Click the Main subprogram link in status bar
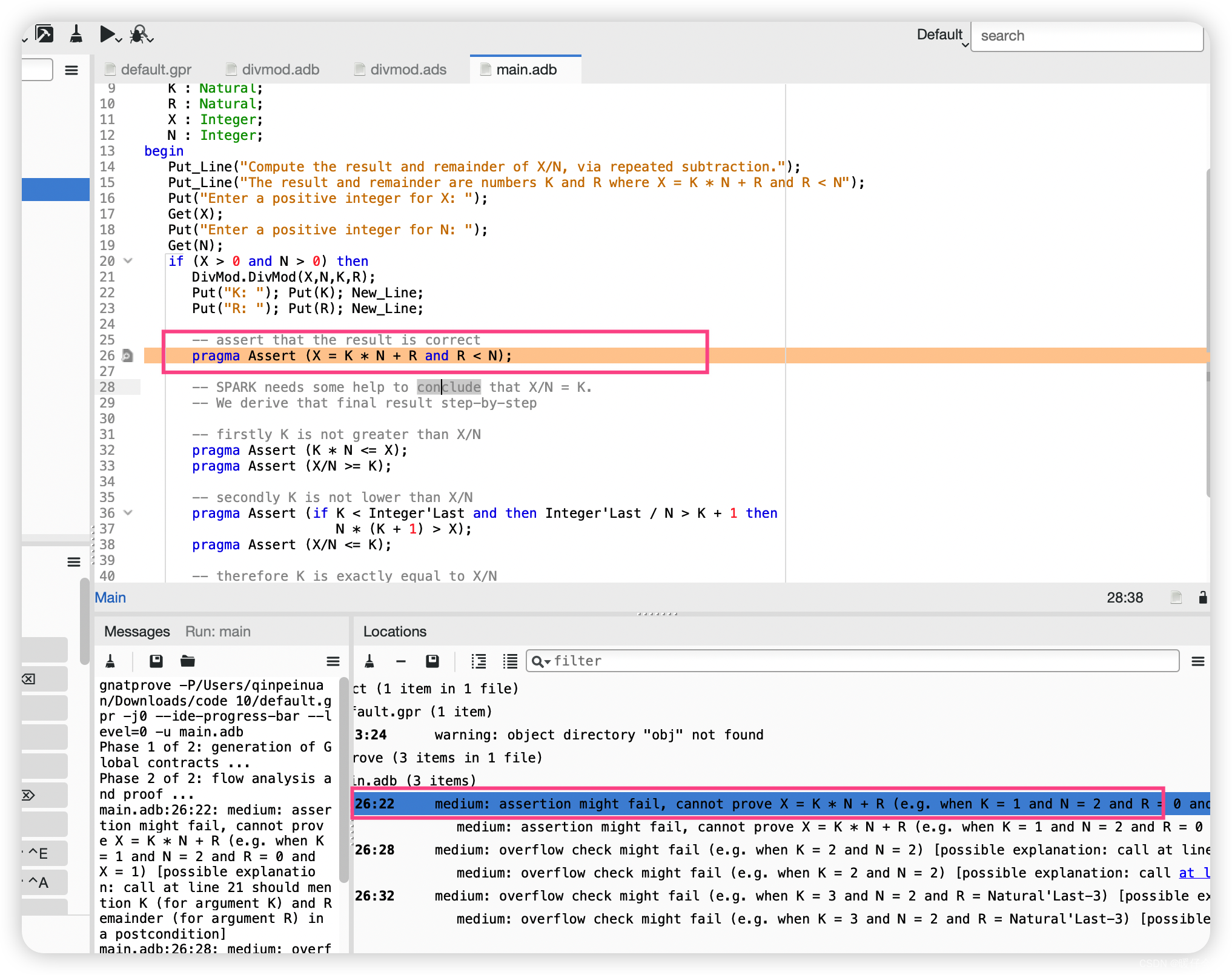Image resolution: width=1232 pixels, height=975 pixels. pos(110,598)
